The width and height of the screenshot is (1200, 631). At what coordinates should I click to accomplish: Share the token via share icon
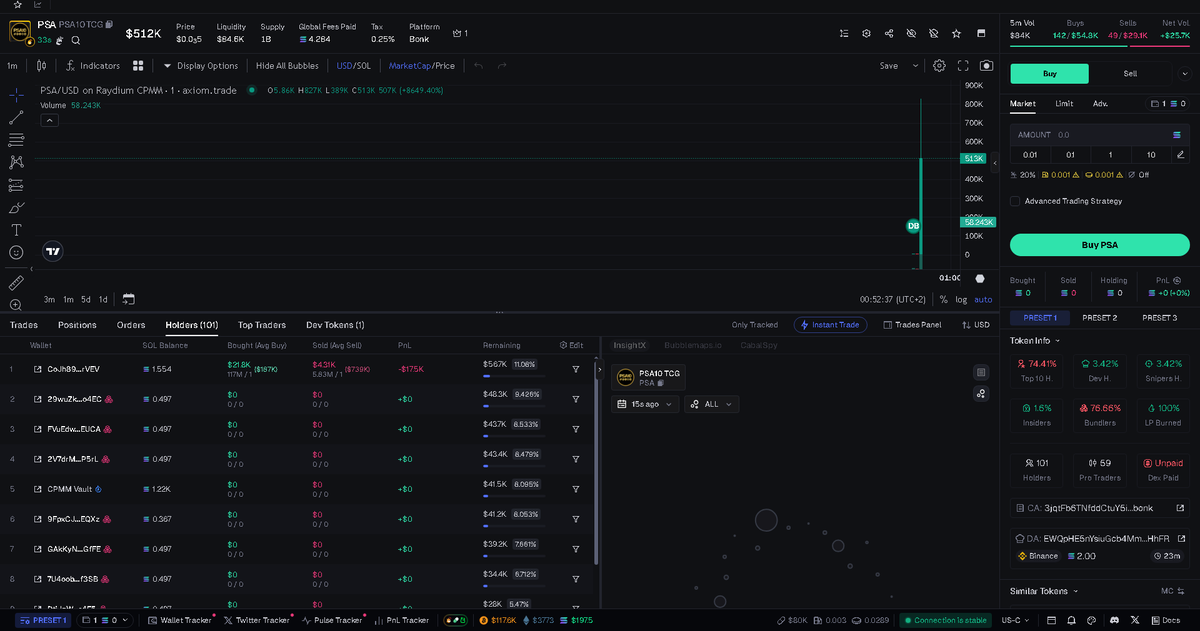click(x=889, y=33)
